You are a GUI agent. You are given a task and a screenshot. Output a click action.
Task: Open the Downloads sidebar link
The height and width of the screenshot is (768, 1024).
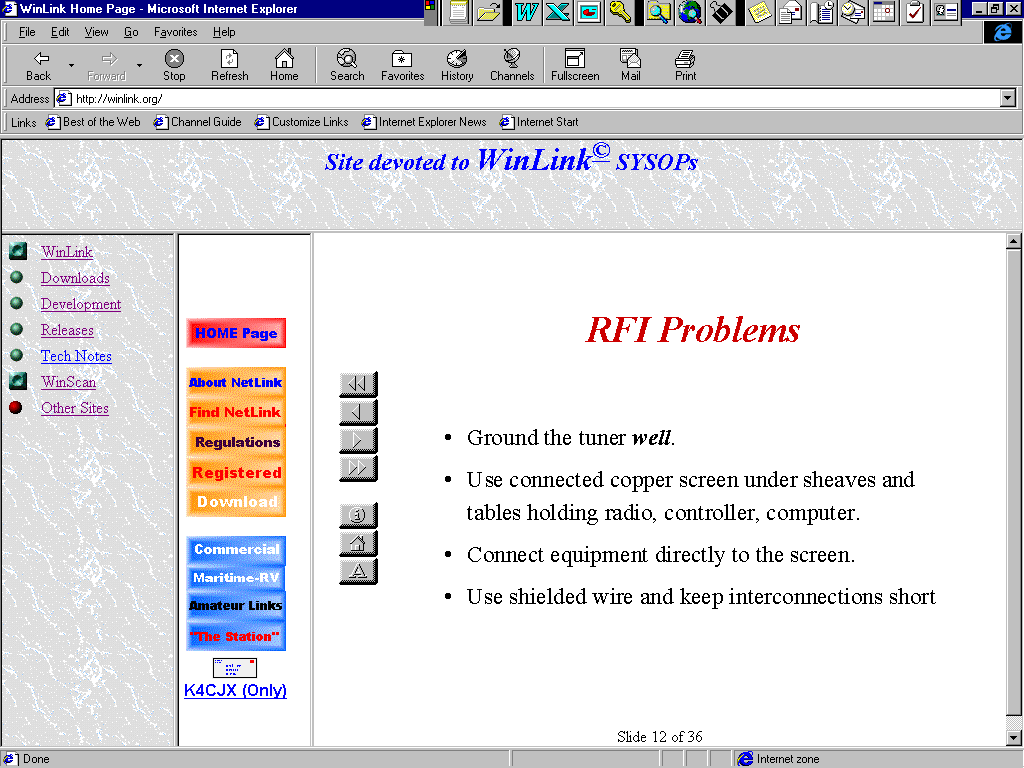click(x=75, y=278)
